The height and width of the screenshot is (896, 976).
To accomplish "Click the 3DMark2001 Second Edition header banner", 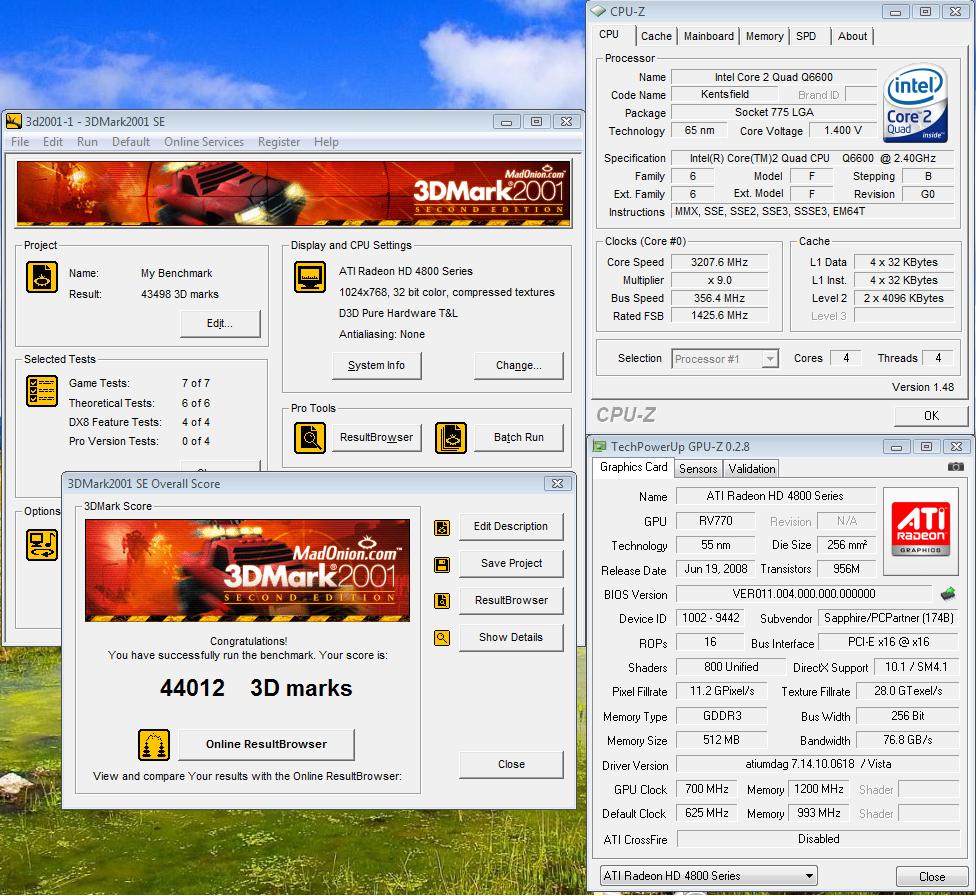I will [294, 193].
